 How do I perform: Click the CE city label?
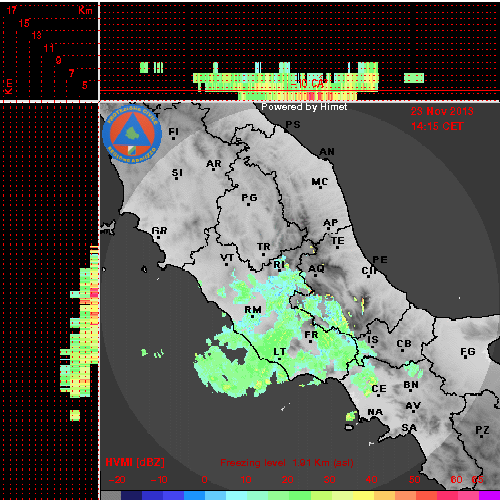[379, 389]
